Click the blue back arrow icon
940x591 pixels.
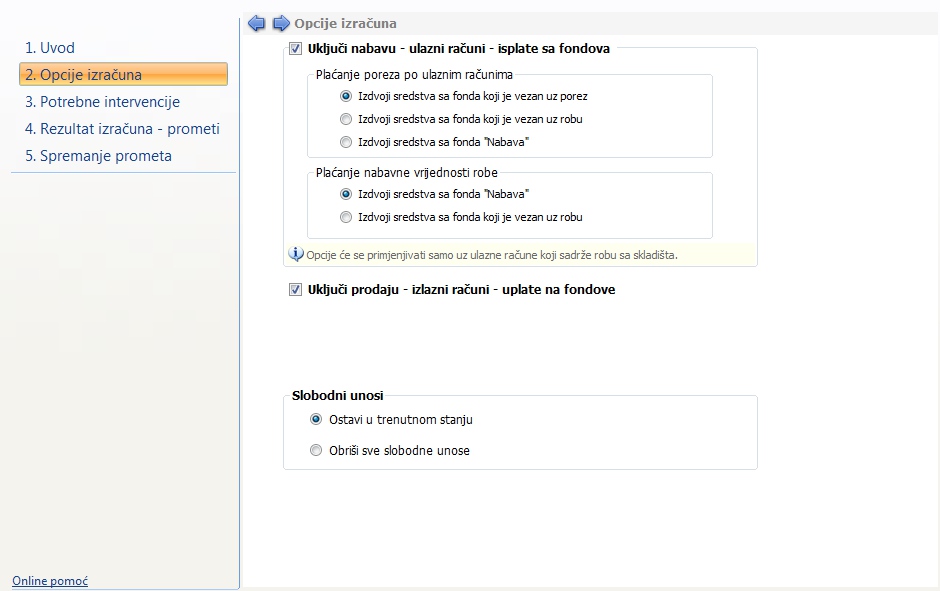257,23
